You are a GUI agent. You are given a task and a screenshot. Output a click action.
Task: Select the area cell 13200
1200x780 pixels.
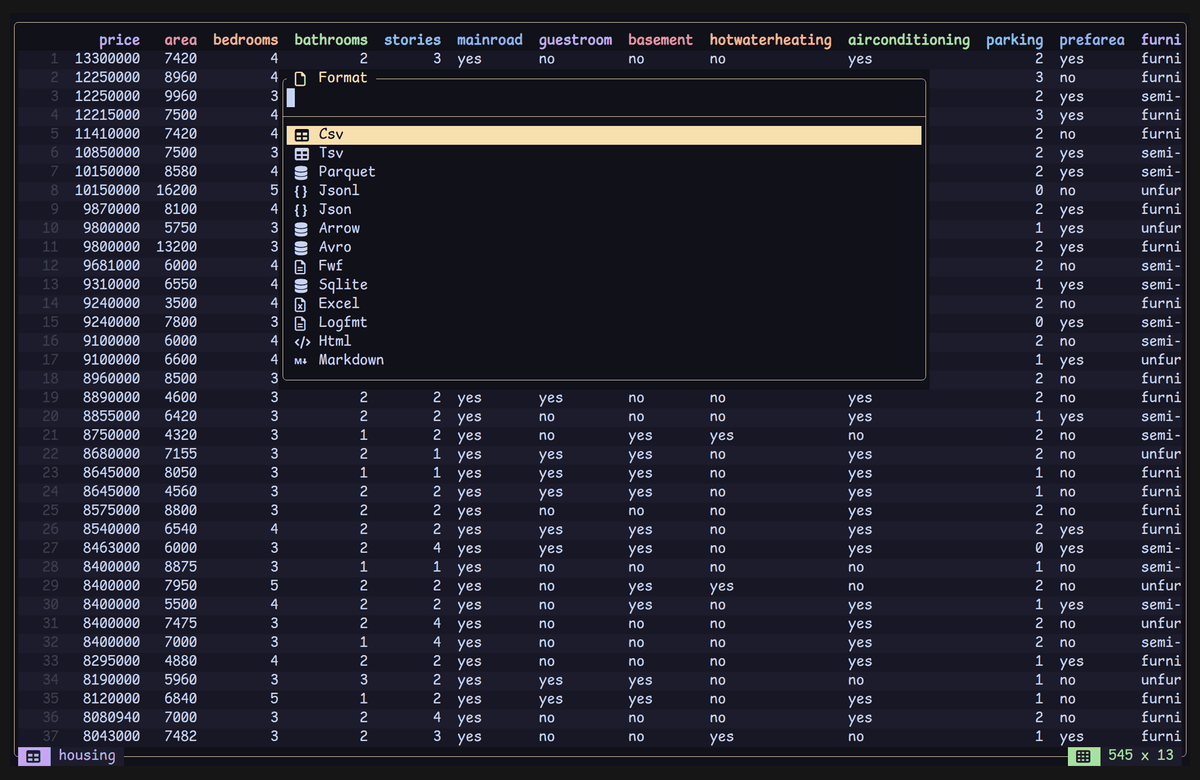177,247
